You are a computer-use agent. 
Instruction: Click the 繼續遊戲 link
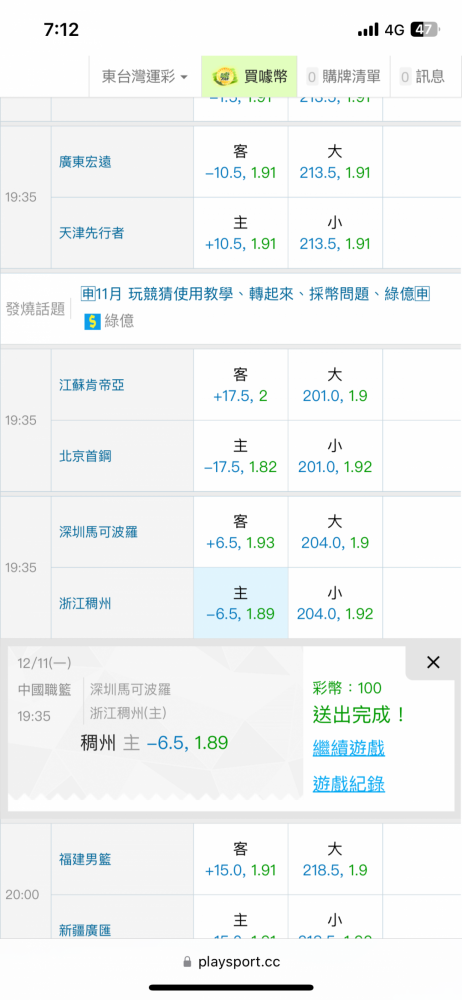click(x=348, y=748)
